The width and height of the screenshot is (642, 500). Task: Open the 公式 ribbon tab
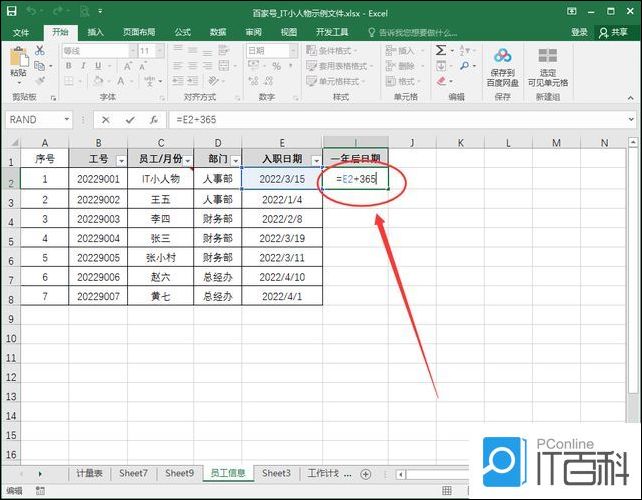[x=182, y=32]
